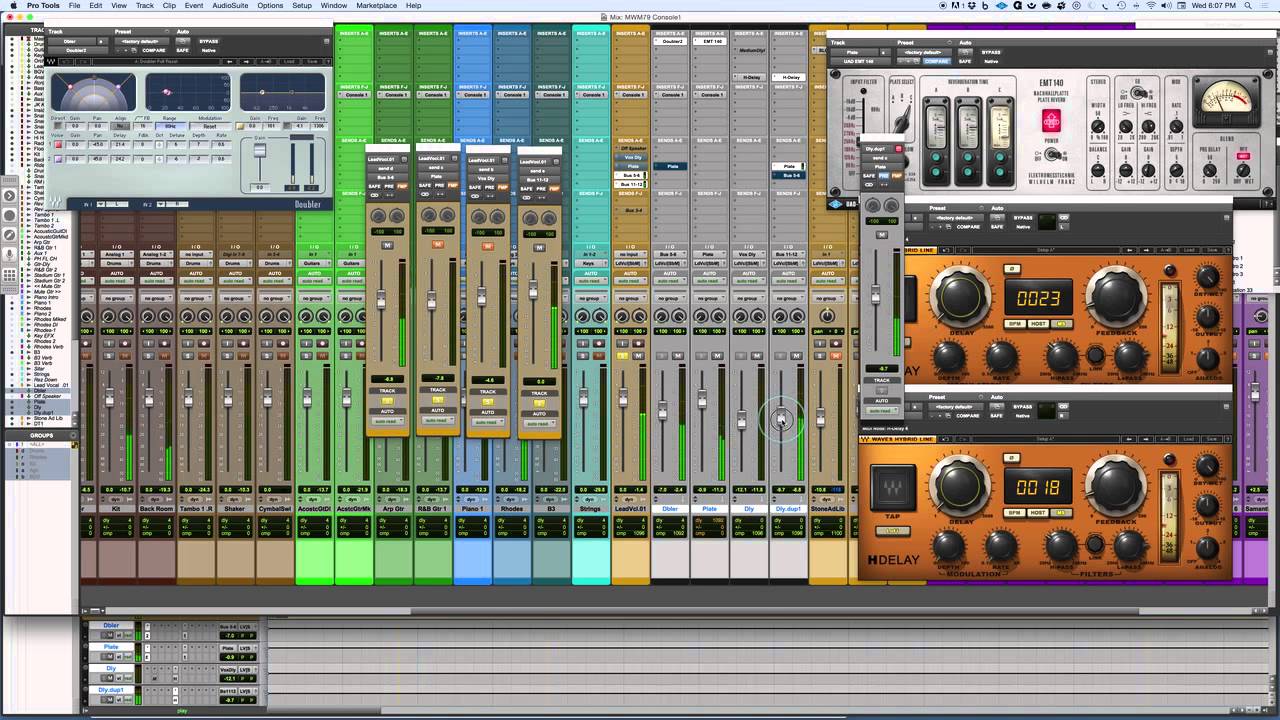Click the red Power button on EMT 140

pos(1051,122)
